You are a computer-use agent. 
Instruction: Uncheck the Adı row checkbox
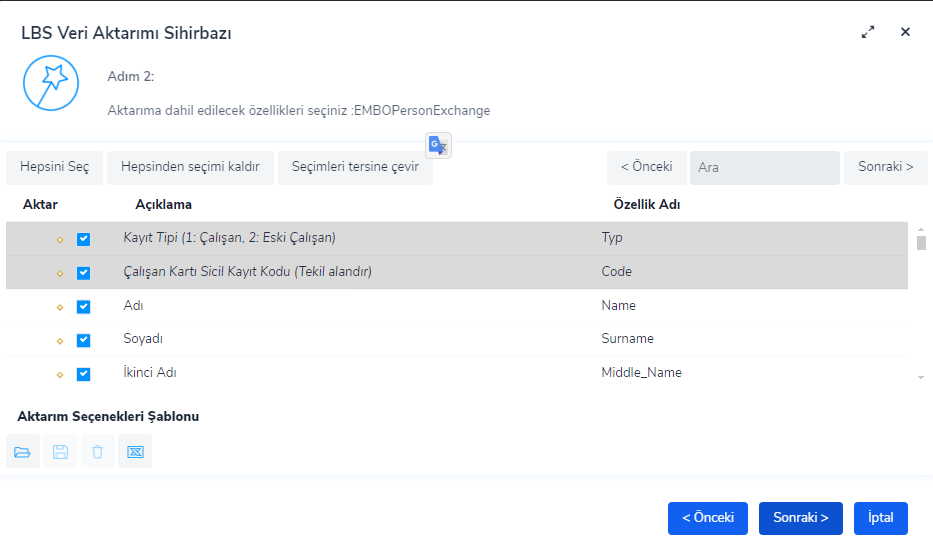(84, 306)
